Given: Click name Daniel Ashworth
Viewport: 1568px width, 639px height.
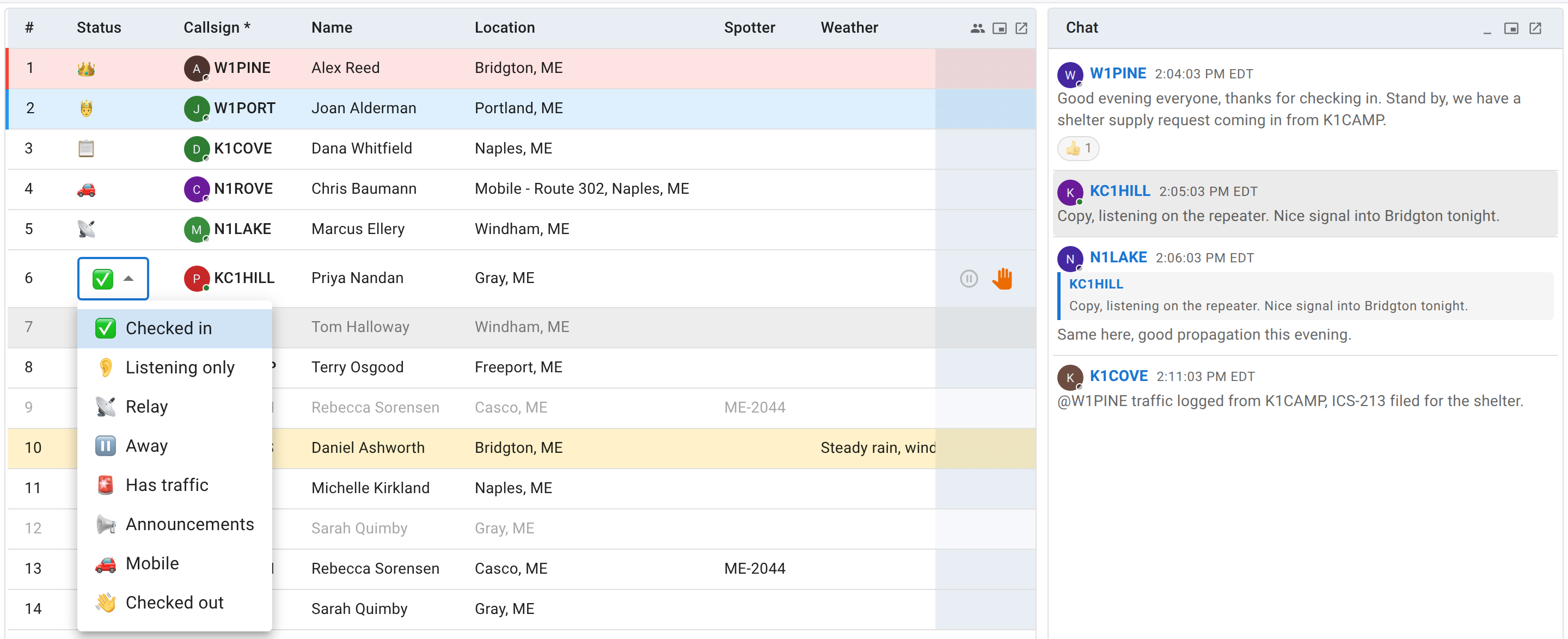Looking at the screenshot, I should coord(367,448).
